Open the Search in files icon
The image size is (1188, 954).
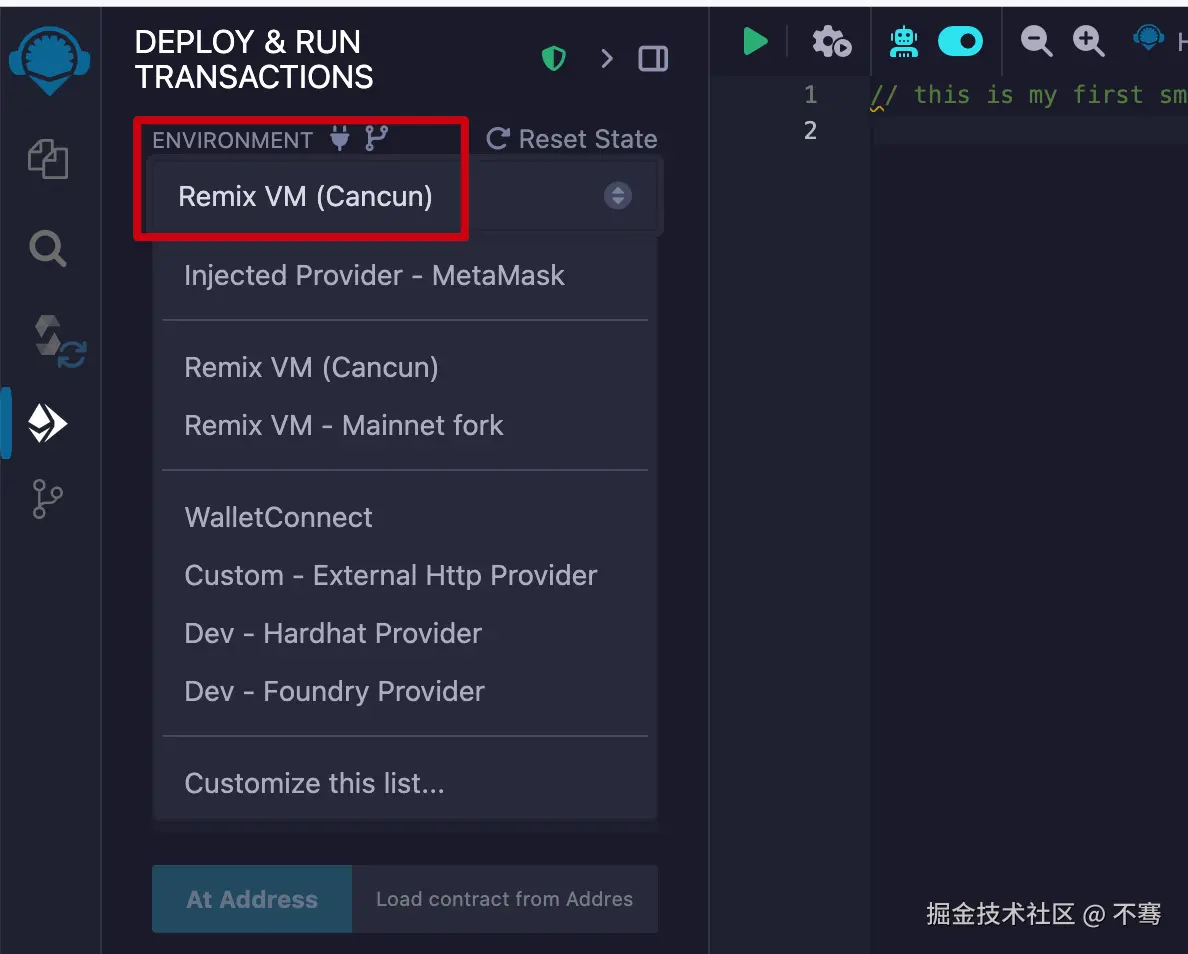tap(48, 249)
